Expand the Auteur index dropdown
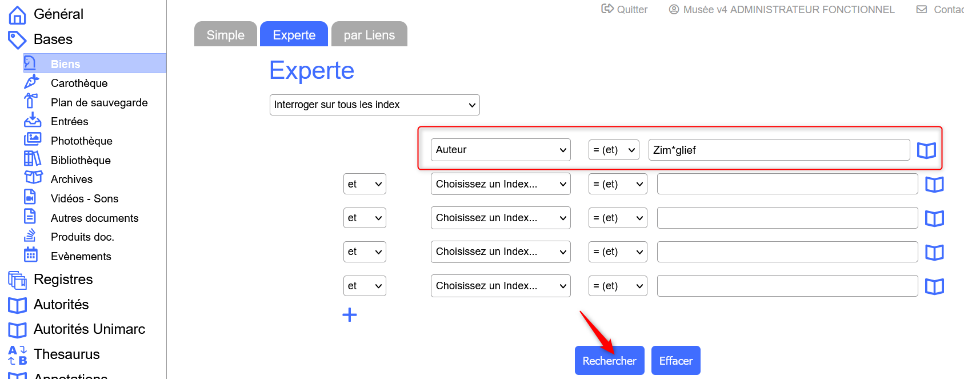The width and height of the screenshot is (964, 379). (500, 150)
